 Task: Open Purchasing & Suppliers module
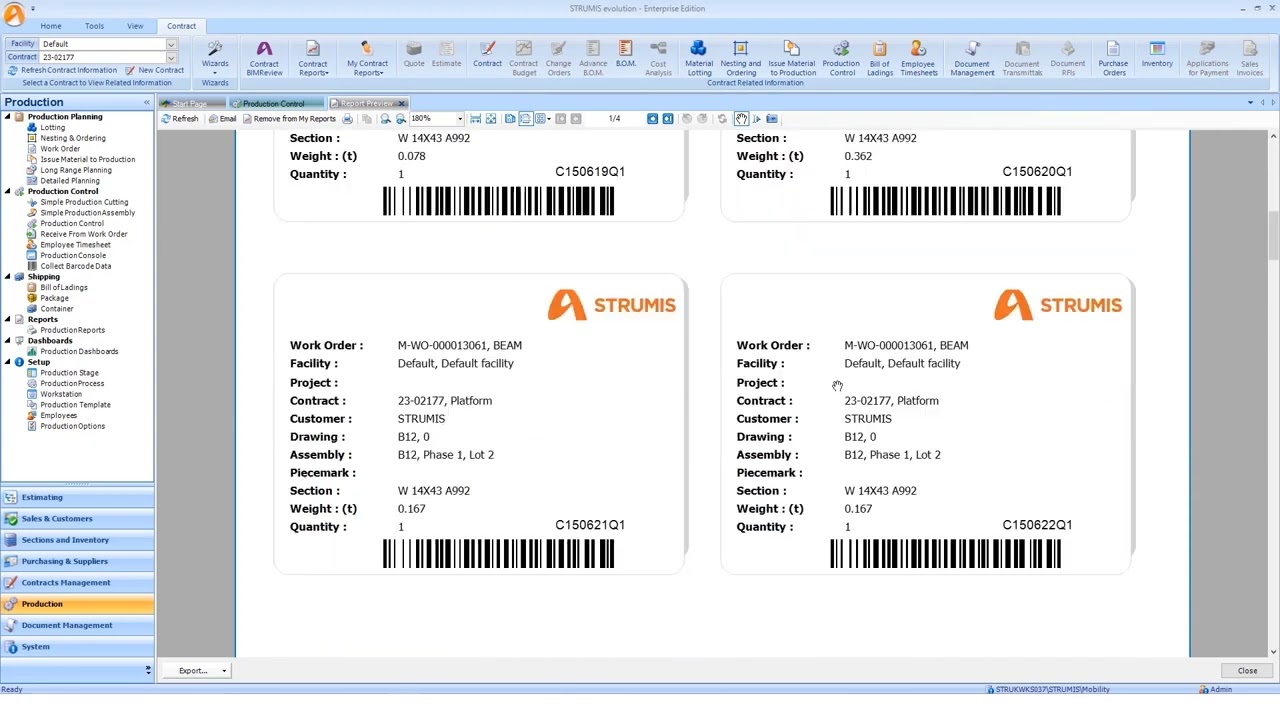point(78,561)
